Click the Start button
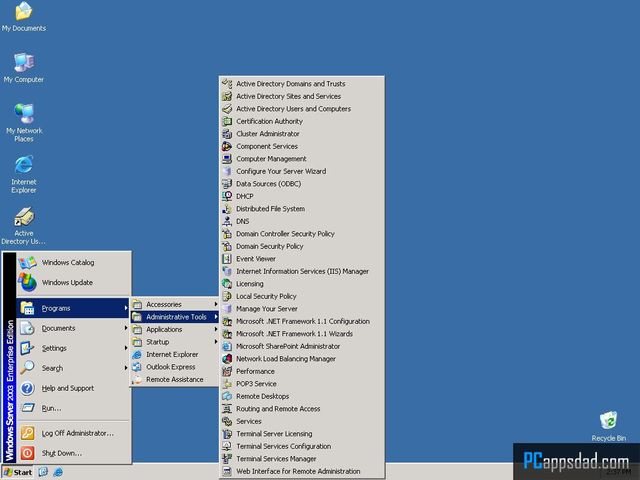 click(x=18, y=472)
